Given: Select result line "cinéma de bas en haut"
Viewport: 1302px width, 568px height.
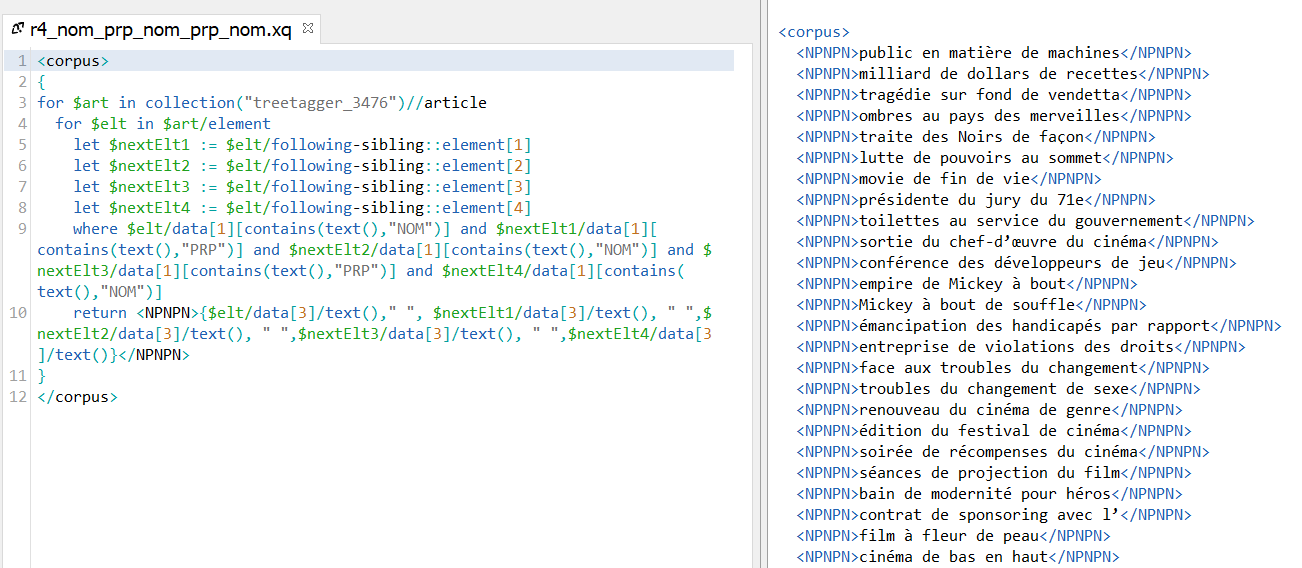Looking at the screenshot, I should tap(953, 557).
